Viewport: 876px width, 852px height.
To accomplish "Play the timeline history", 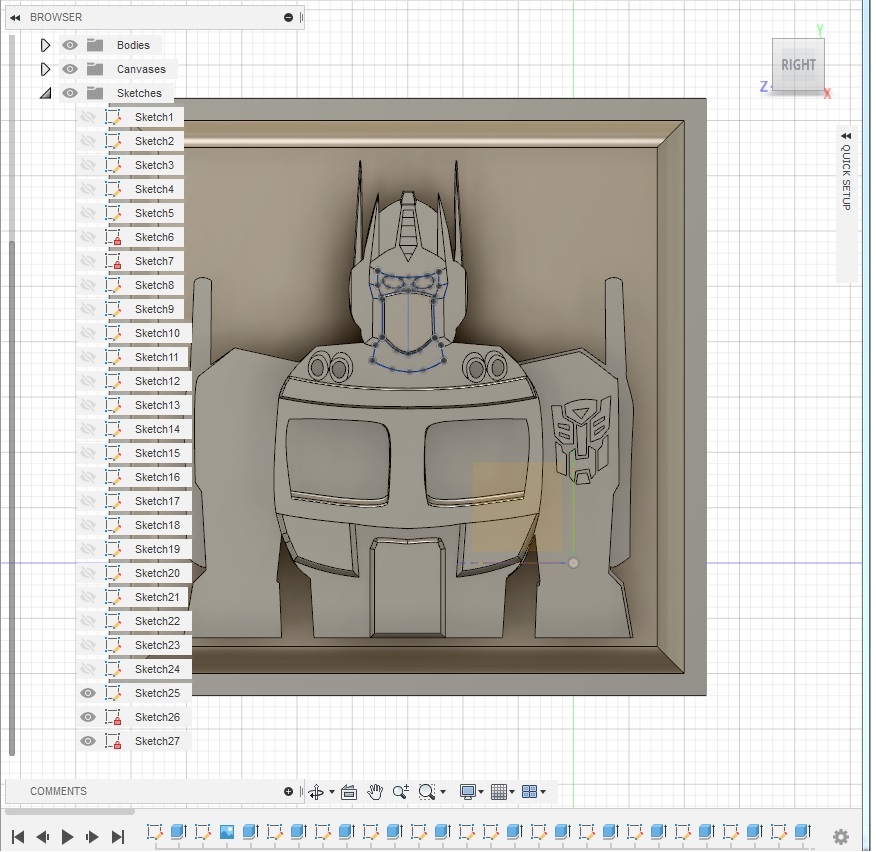I will tap(68, 837).
